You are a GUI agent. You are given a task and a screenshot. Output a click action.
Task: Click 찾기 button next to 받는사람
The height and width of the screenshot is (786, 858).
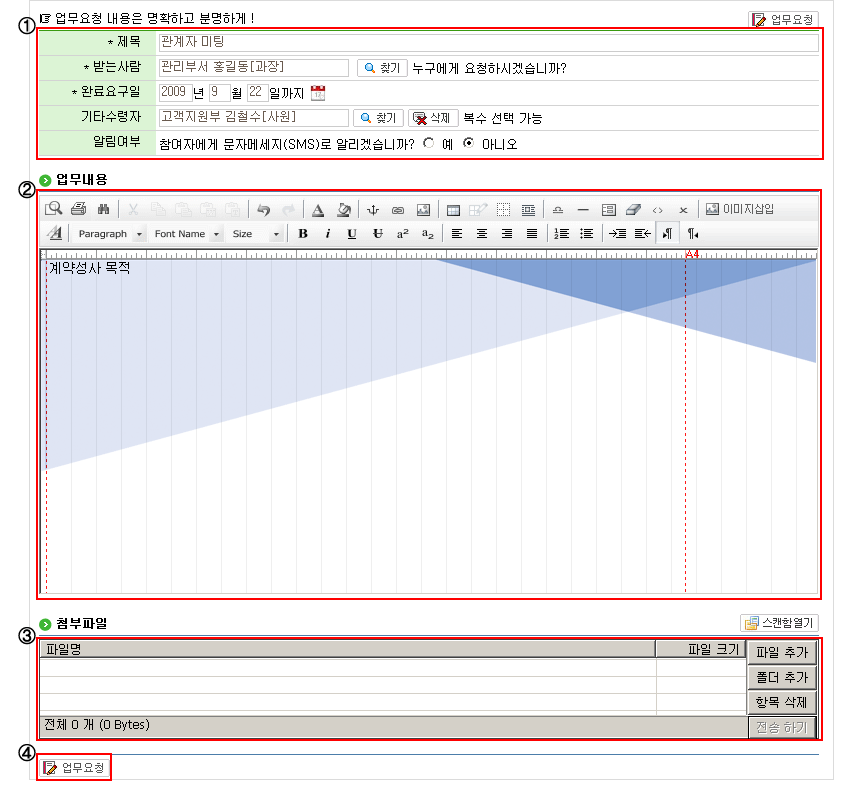[381, 68]
